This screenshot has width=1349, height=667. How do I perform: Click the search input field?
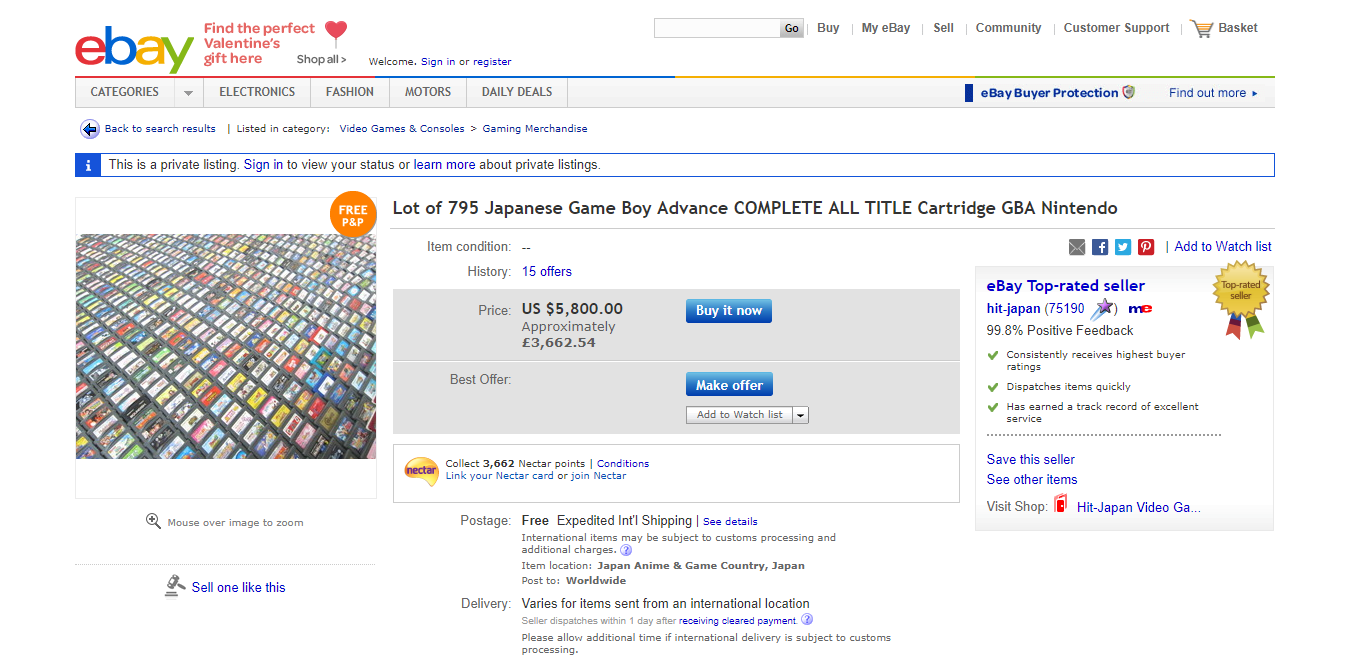pyautogui.click(x=716, y=28)
